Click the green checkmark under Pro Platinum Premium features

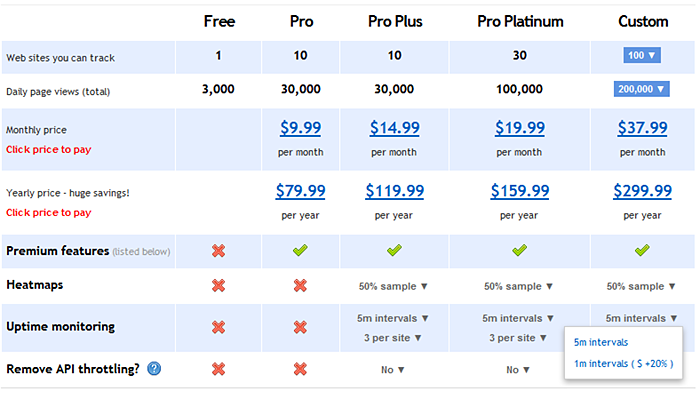click(x=519, y=250)
